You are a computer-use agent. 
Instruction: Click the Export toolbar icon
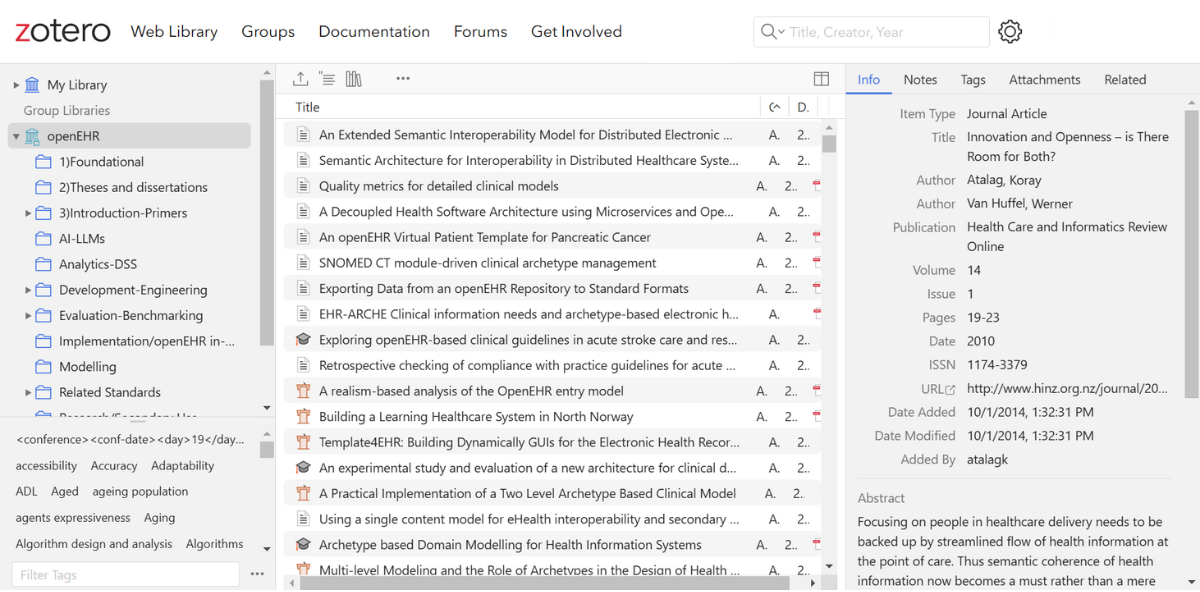point(300,79)
